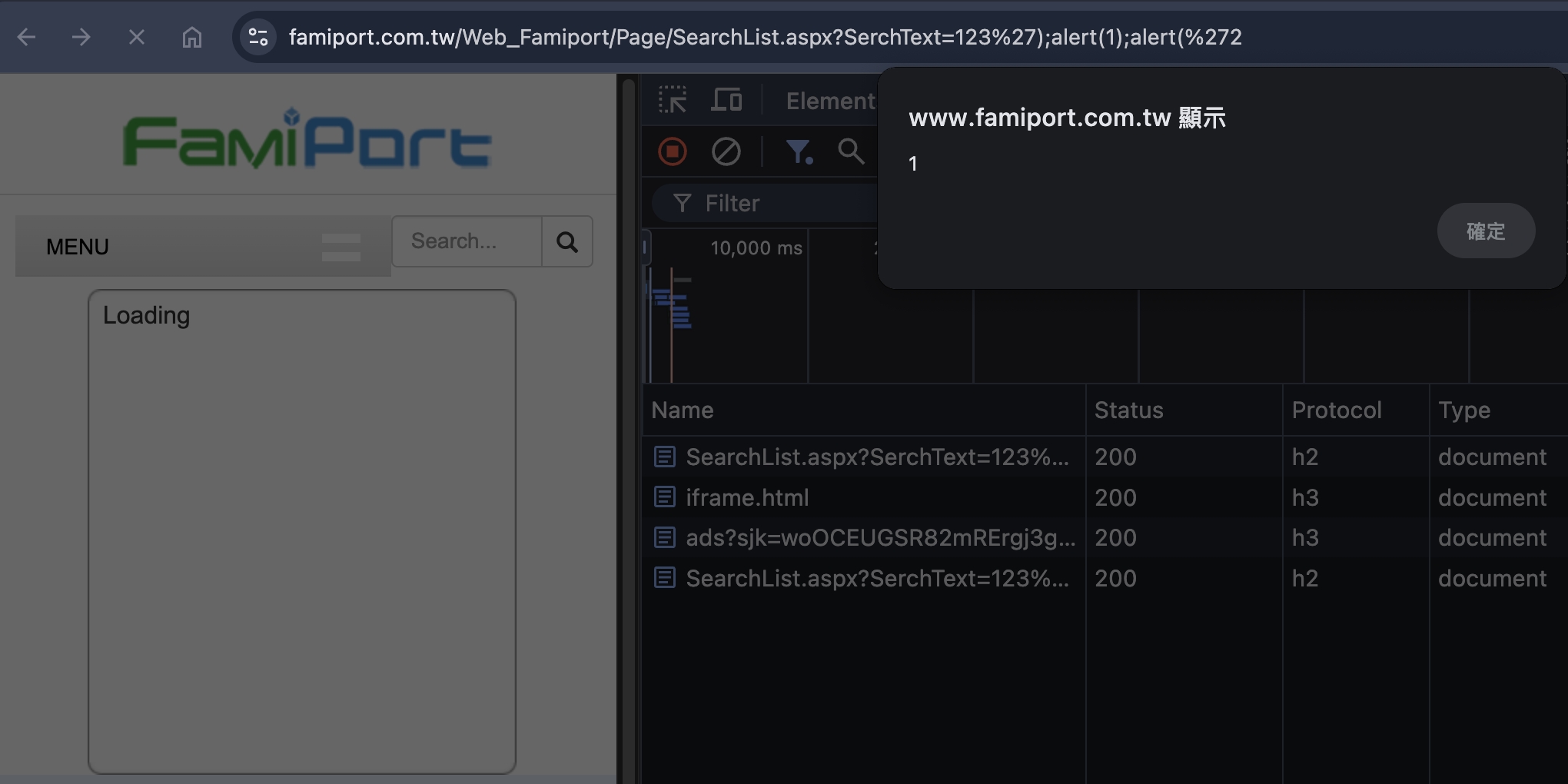Image resolution: width=1568 pixels, height=784 pixels.
Task: Click the browser back arrow
Action: pos(27,37)
